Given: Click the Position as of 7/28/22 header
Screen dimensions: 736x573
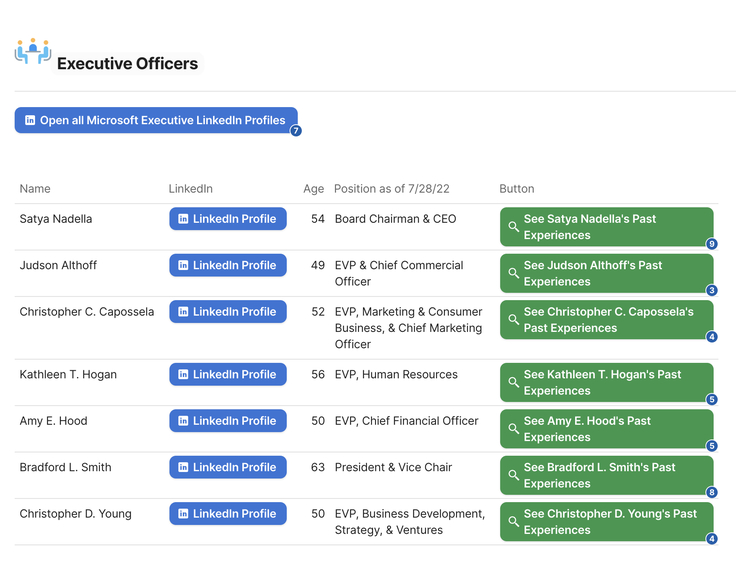Looking at the screenshot, I should [x=392, y=189].
